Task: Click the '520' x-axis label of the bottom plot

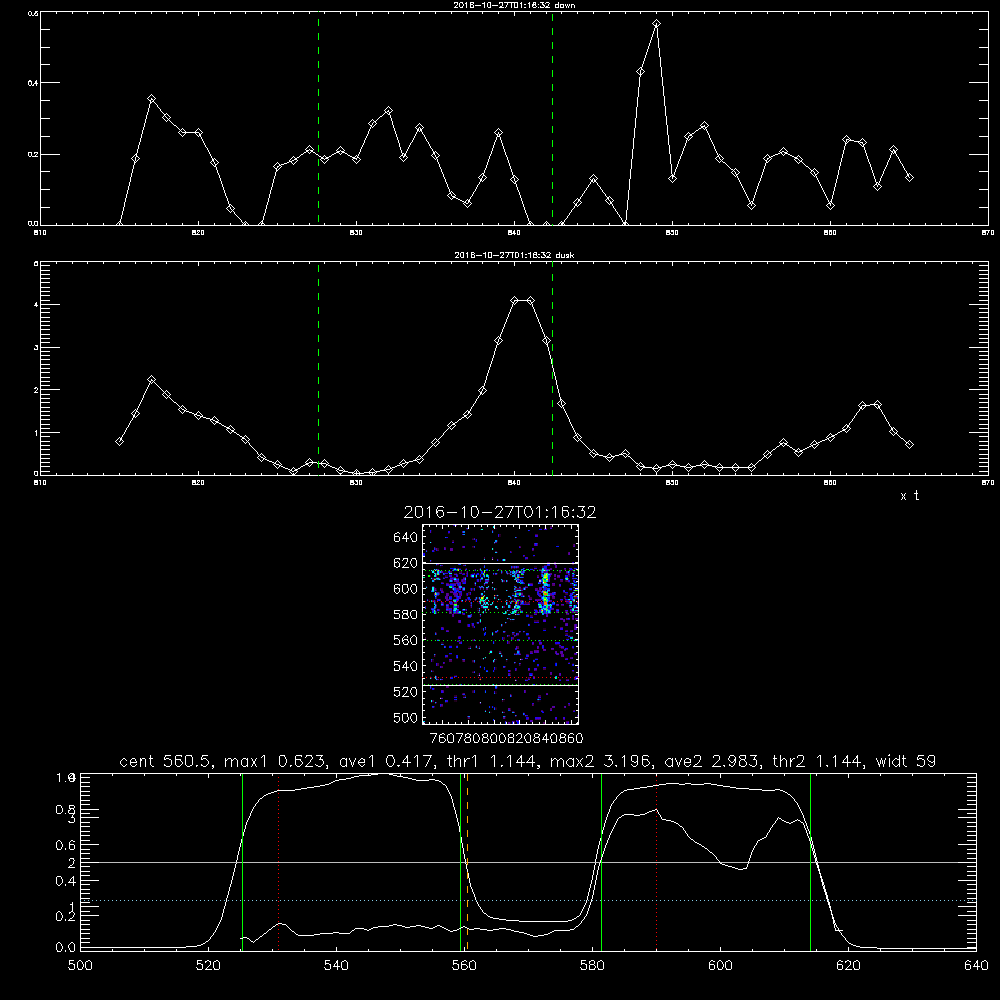Action: (208, 966)
